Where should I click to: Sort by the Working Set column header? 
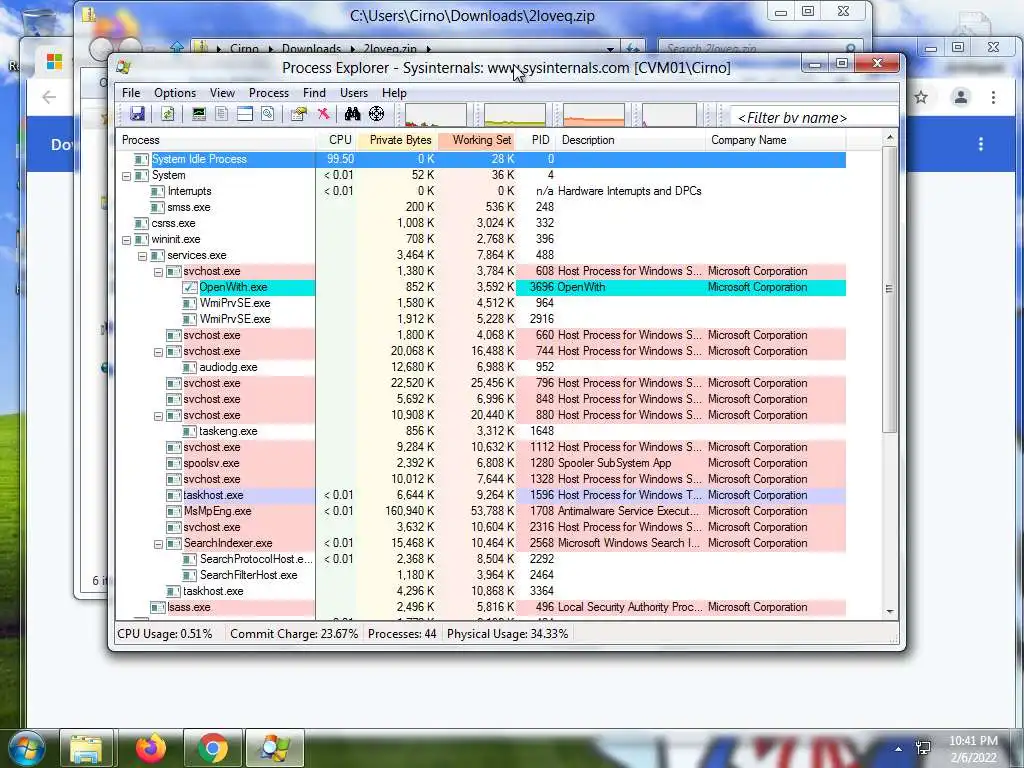coord(477,140)
